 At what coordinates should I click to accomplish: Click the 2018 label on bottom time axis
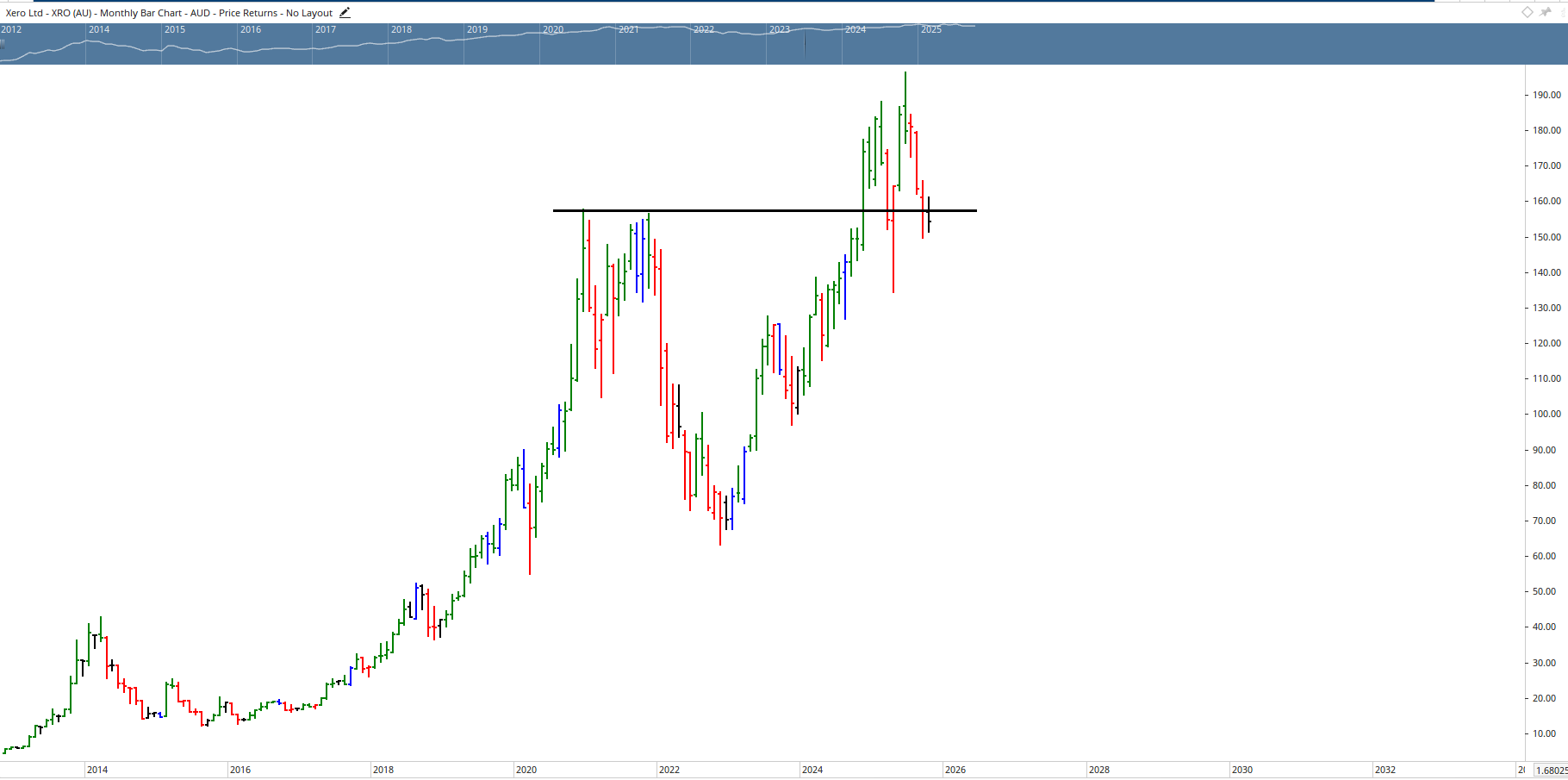coord(383,770)
